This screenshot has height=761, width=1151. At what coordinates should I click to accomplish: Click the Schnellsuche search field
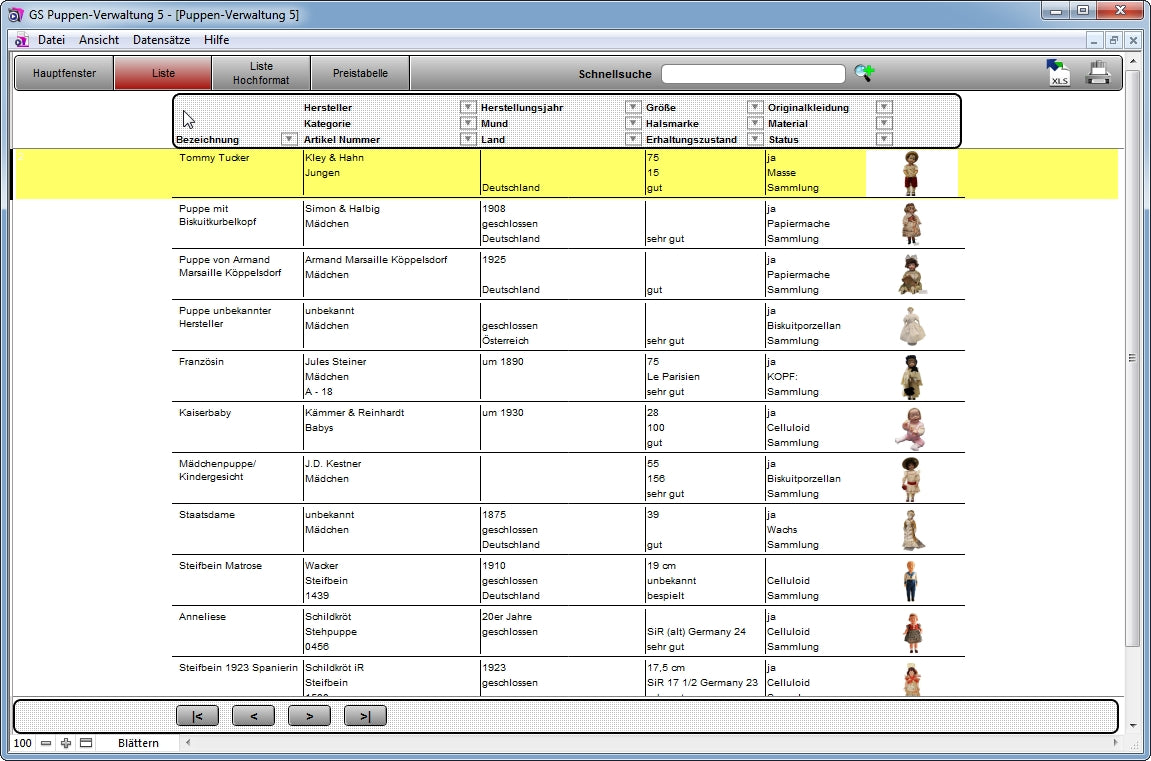[753, 74]
